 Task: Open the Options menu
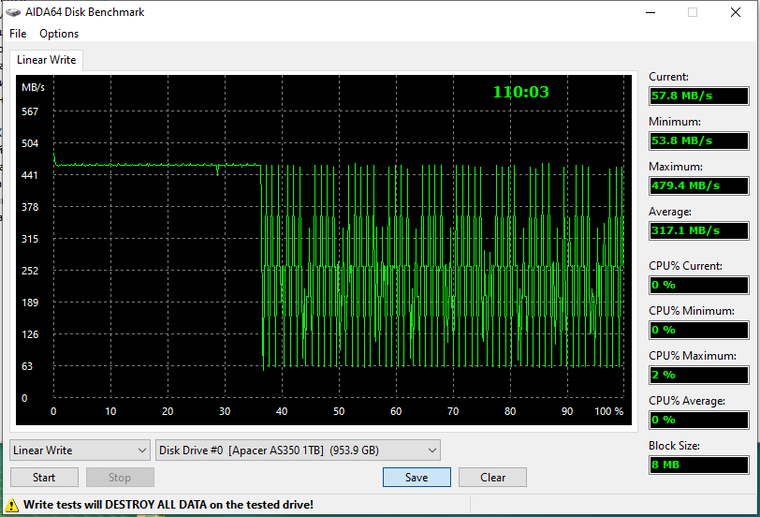(59, 34)
